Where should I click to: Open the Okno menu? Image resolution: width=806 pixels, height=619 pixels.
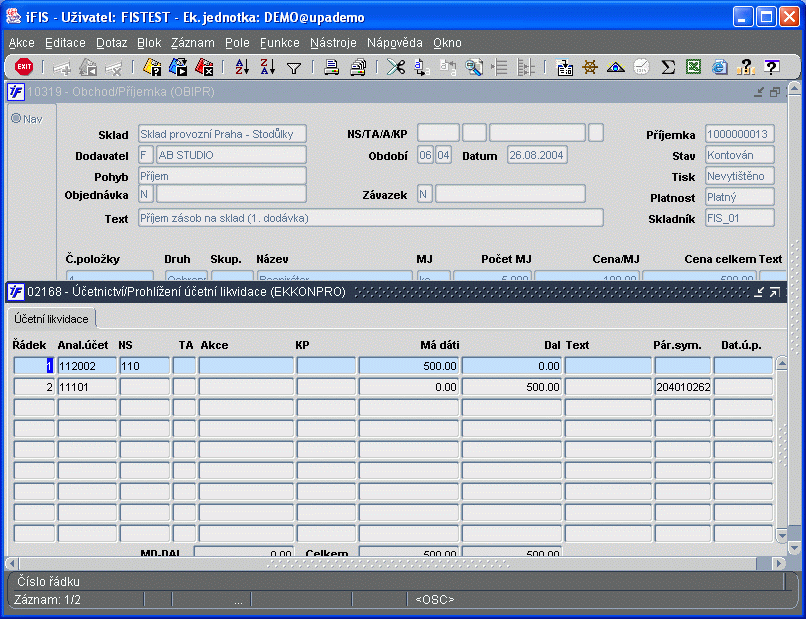pyautogui.click(x=447, y=43)
